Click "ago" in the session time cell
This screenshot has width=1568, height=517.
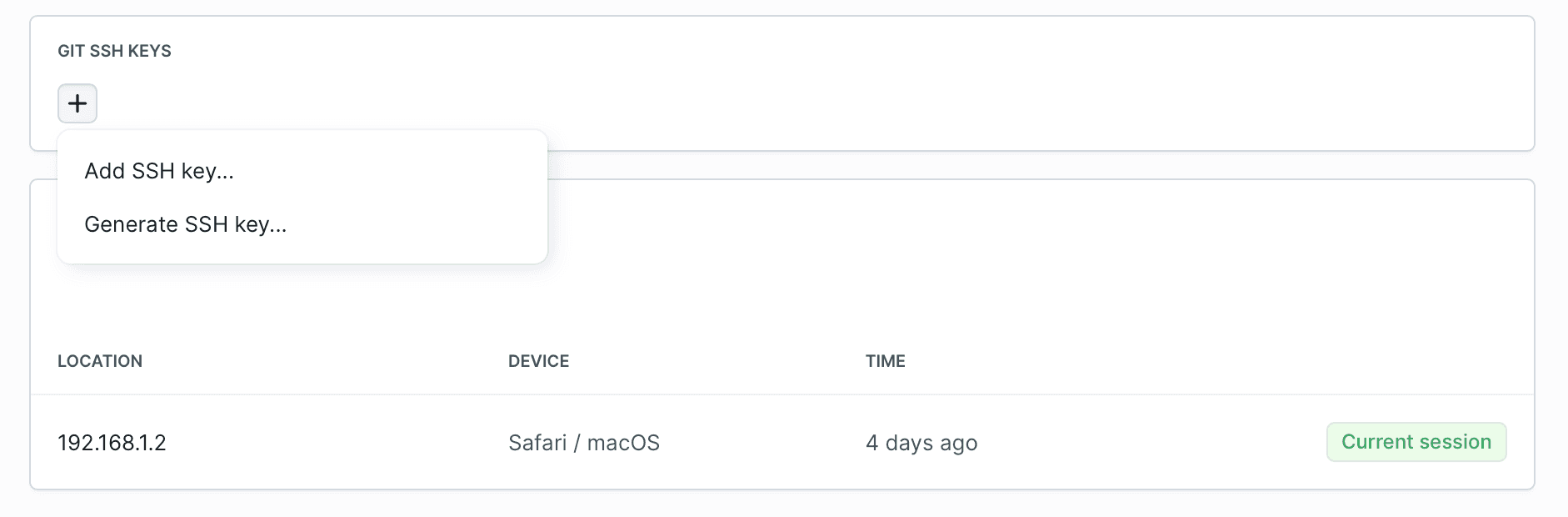coord(958,443)
